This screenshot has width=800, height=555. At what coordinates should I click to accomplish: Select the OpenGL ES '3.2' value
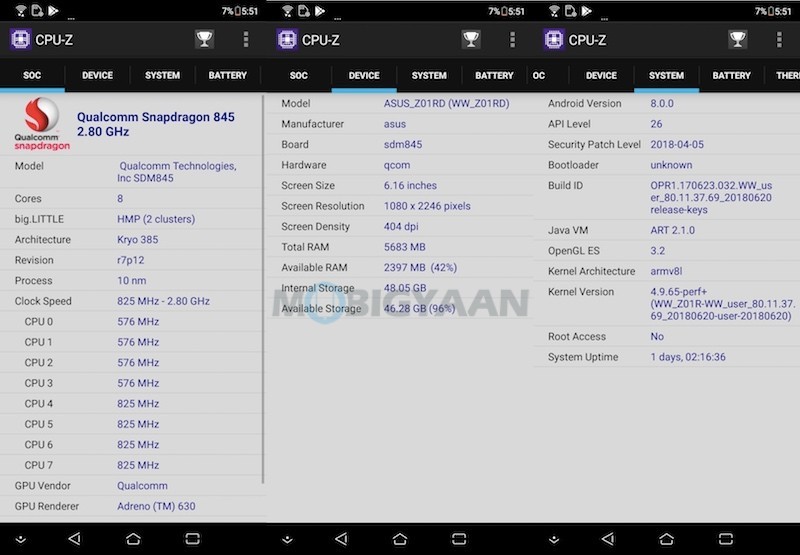[658, 251]
